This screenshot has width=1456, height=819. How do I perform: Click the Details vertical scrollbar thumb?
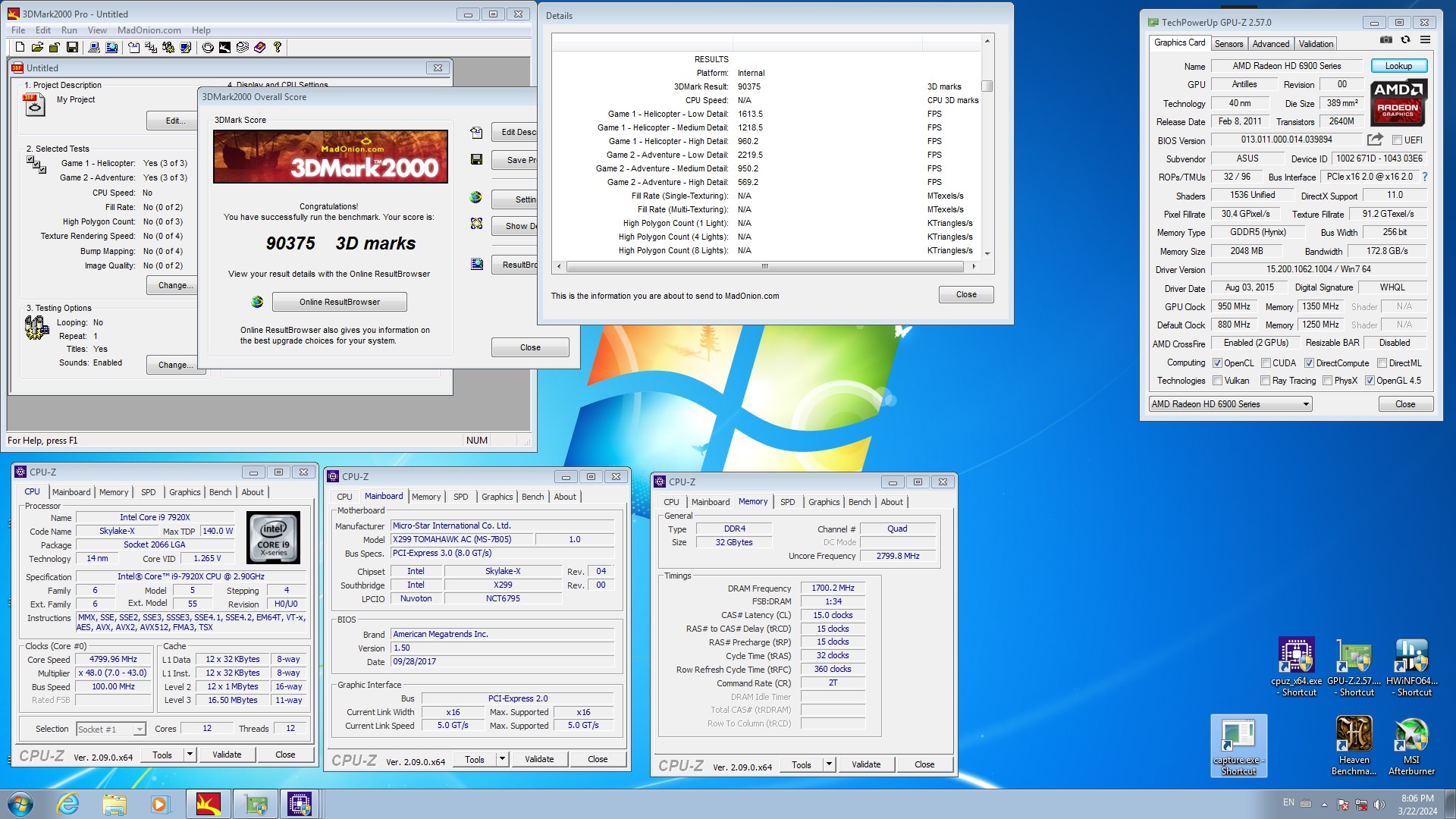click(x=987, y=86)
